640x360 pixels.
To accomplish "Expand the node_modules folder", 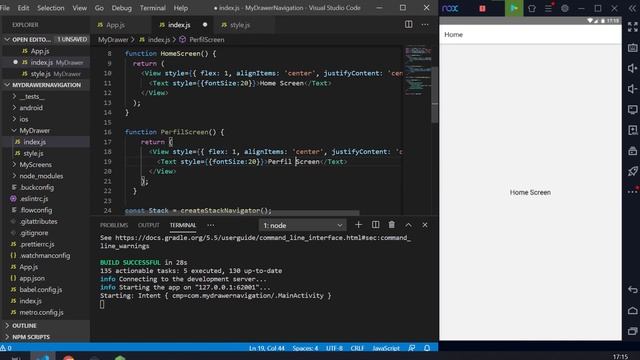I will click(x=41, y=176).
